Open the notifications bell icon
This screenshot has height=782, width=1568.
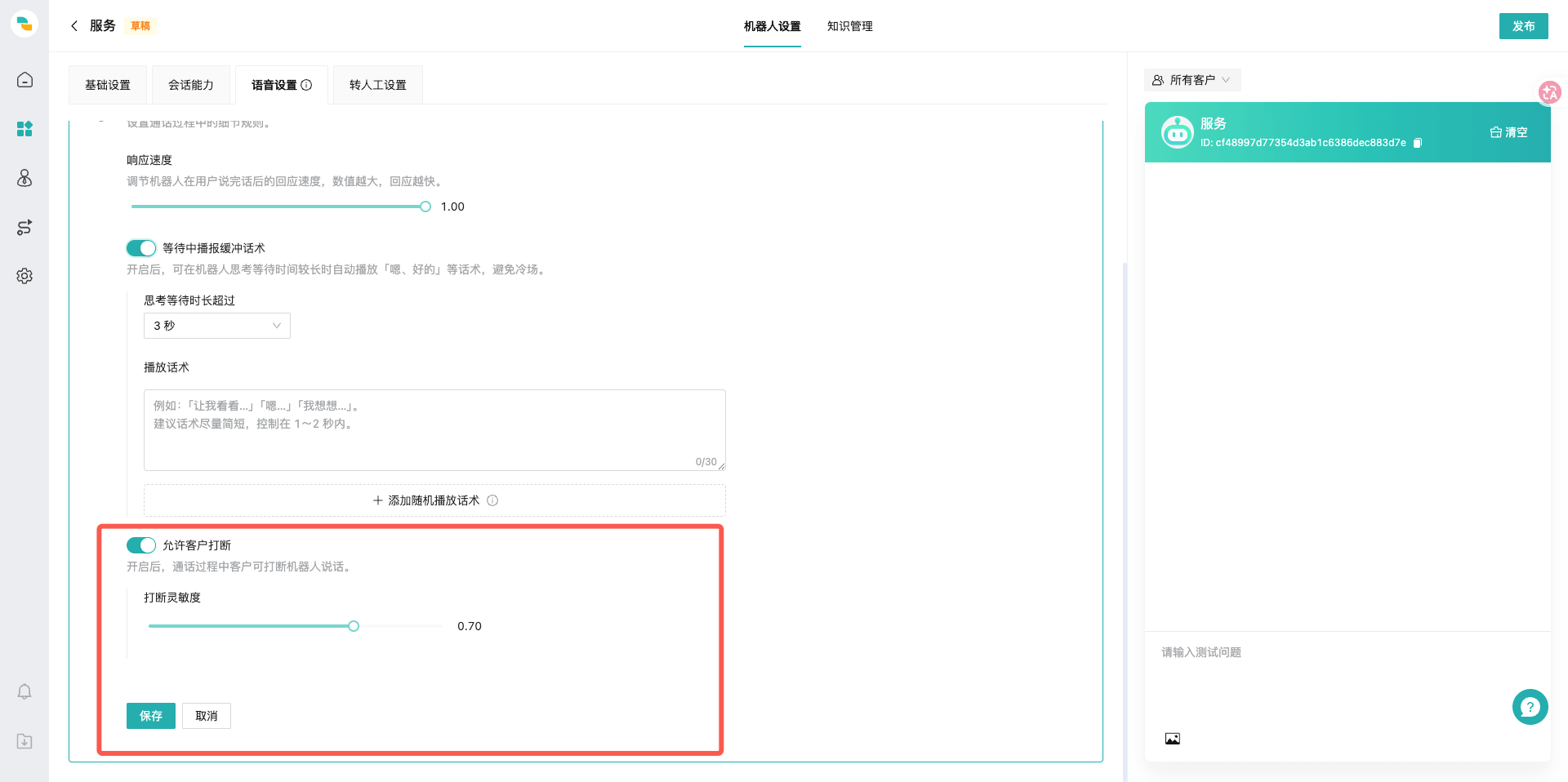24,692
